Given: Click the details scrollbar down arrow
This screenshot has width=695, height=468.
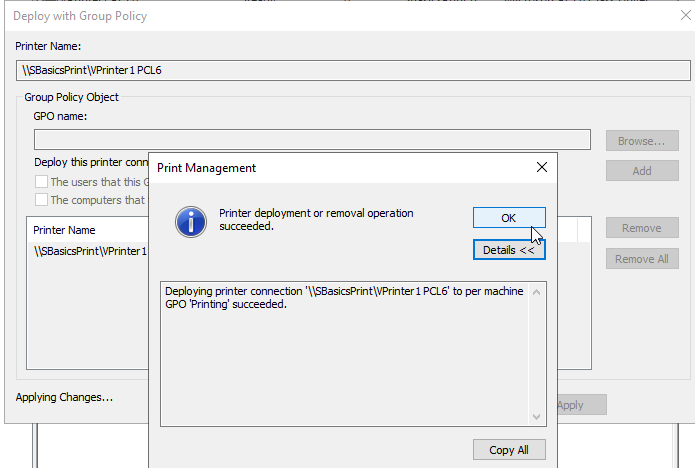Looking at the screenshot, I should [x=536, y=417].
